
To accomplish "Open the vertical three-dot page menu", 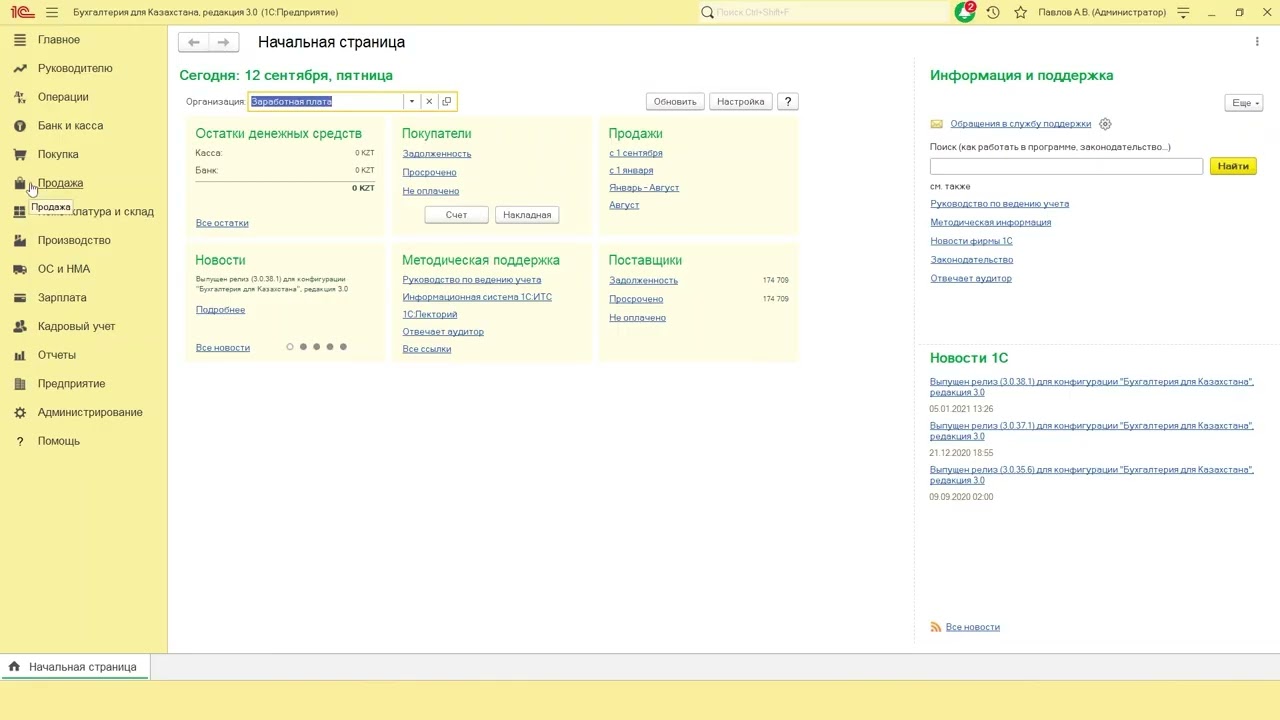I will (x=1257, y=42).
